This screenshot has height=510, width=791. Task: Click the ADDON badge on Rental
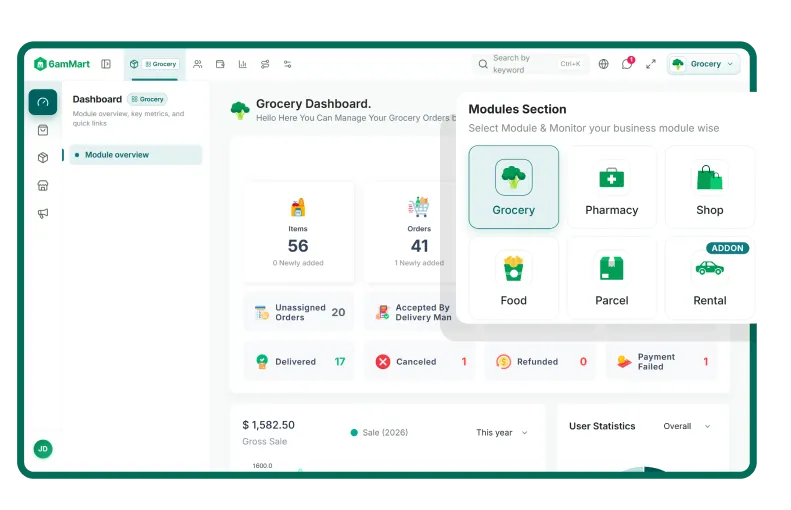pyautogui.click(x=727, y=248)
